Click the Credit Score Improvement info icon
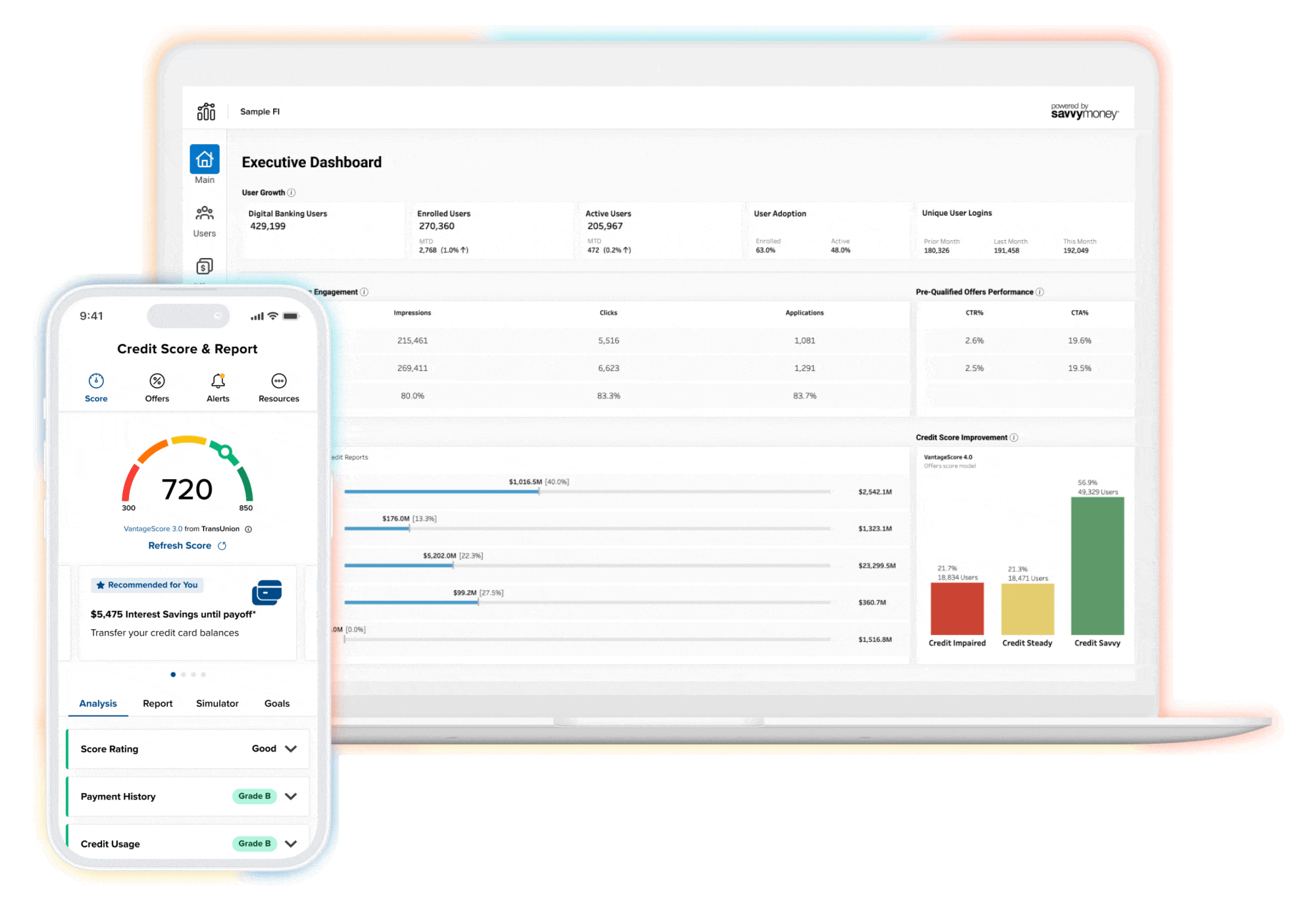 [1013, 437]
